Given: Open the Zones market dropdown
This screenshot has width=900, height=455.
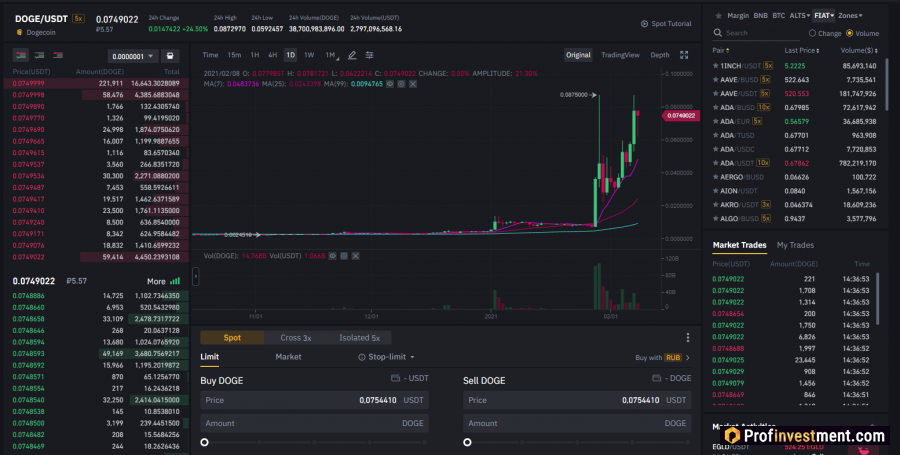Looking at the screenshot, I should [x=850, y=16].
